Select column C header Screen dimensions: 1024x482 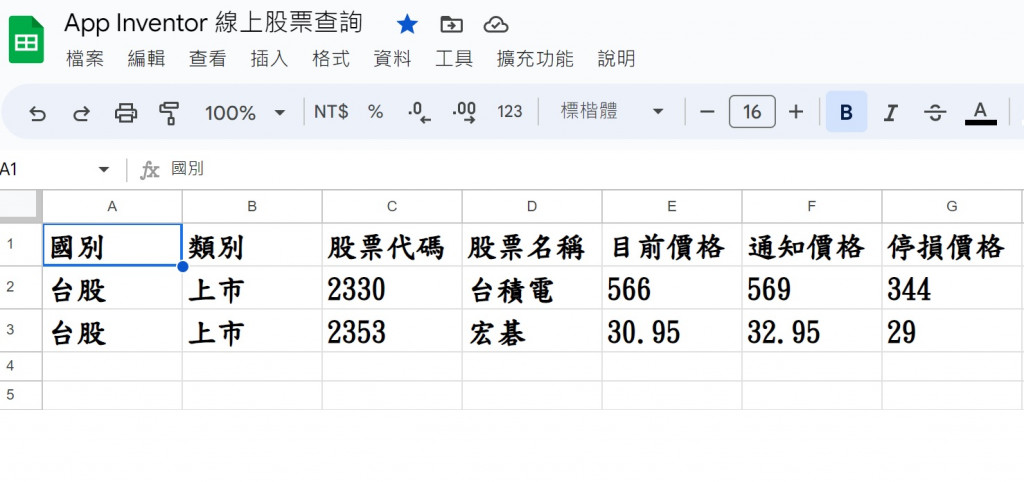pyautogui.click(x=392, y=206)
